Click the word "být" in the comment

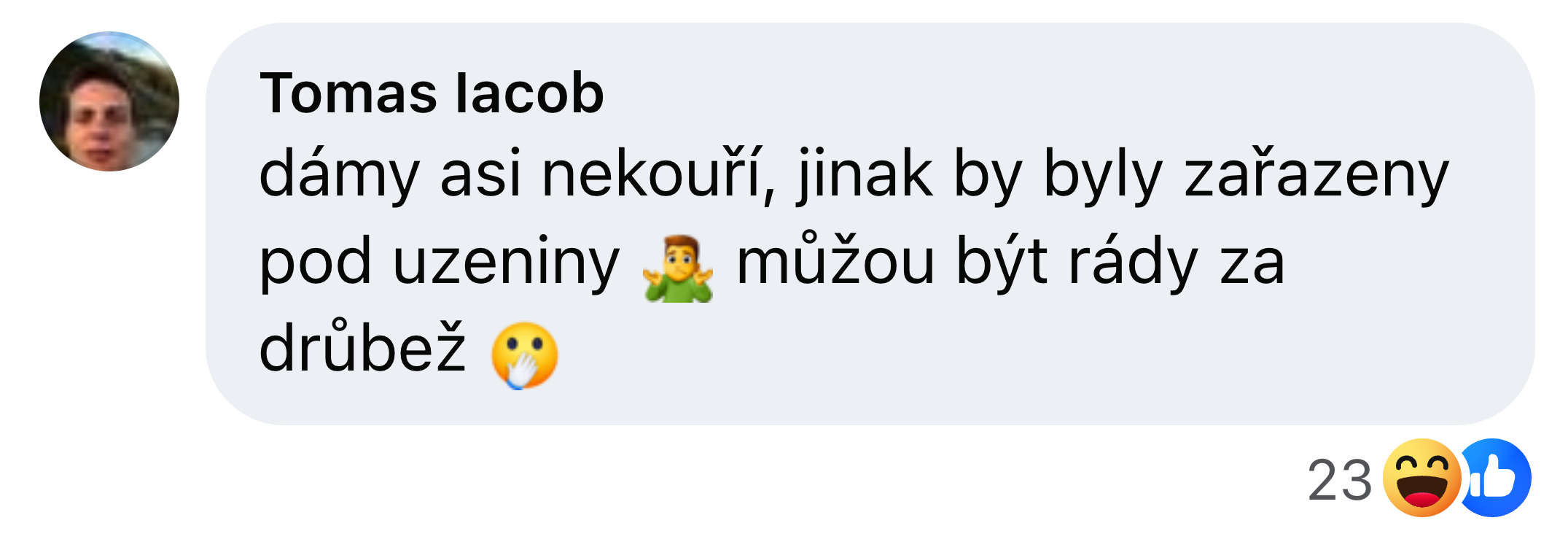pos(1002,262)
